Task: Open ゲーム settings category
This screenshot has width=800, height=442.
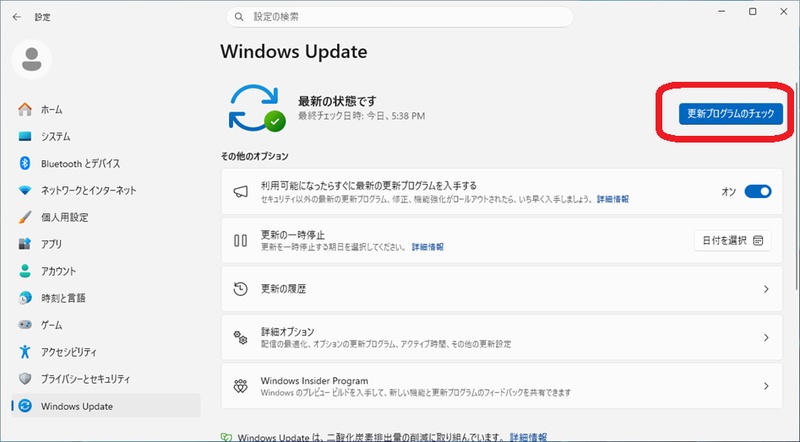Action: coord(106,325)
